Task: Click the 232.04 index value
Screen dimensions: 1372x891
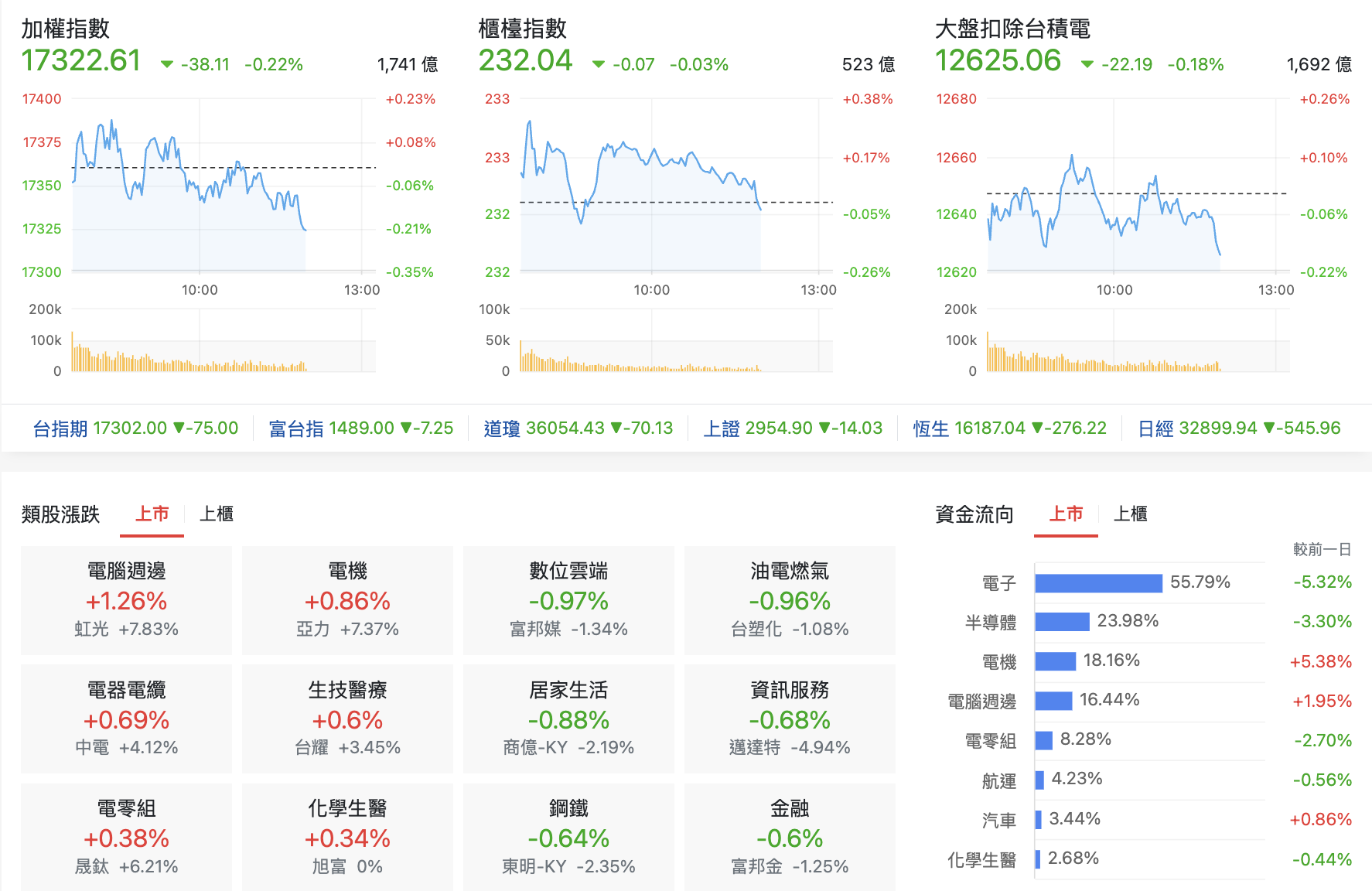Action: pyautogui.click(x=525, y=60)
